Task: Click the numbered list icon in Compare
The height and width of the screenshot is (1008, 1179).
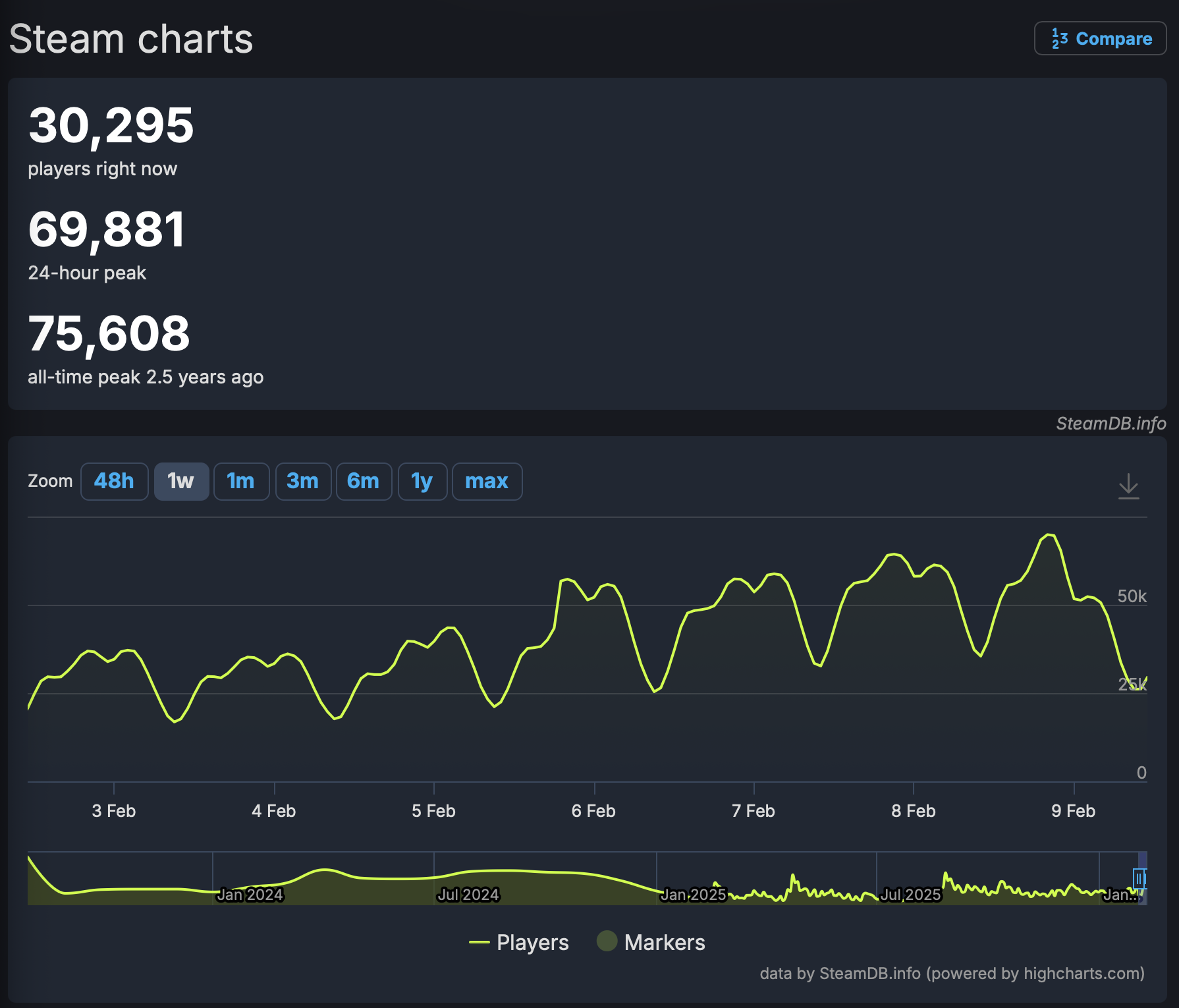Action: coord(1059,39)
